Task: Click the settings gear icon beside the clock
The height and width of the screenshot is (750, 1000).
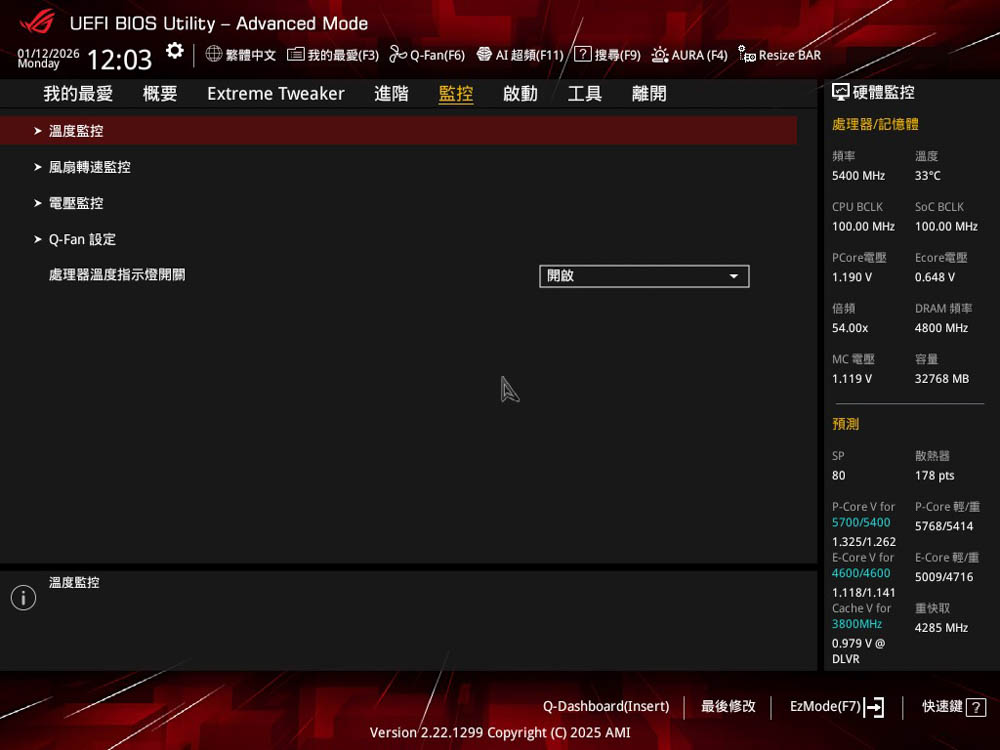Action: pos(175,52)
